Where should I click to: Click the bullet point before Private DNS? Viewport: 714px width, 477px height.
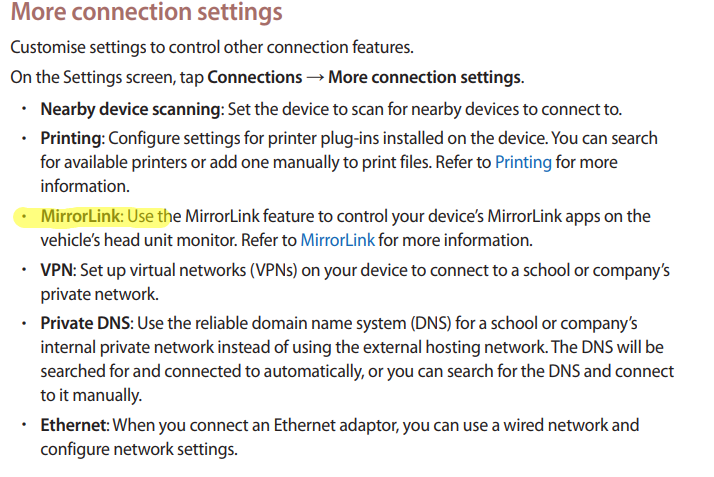click(x=24, y=323)
